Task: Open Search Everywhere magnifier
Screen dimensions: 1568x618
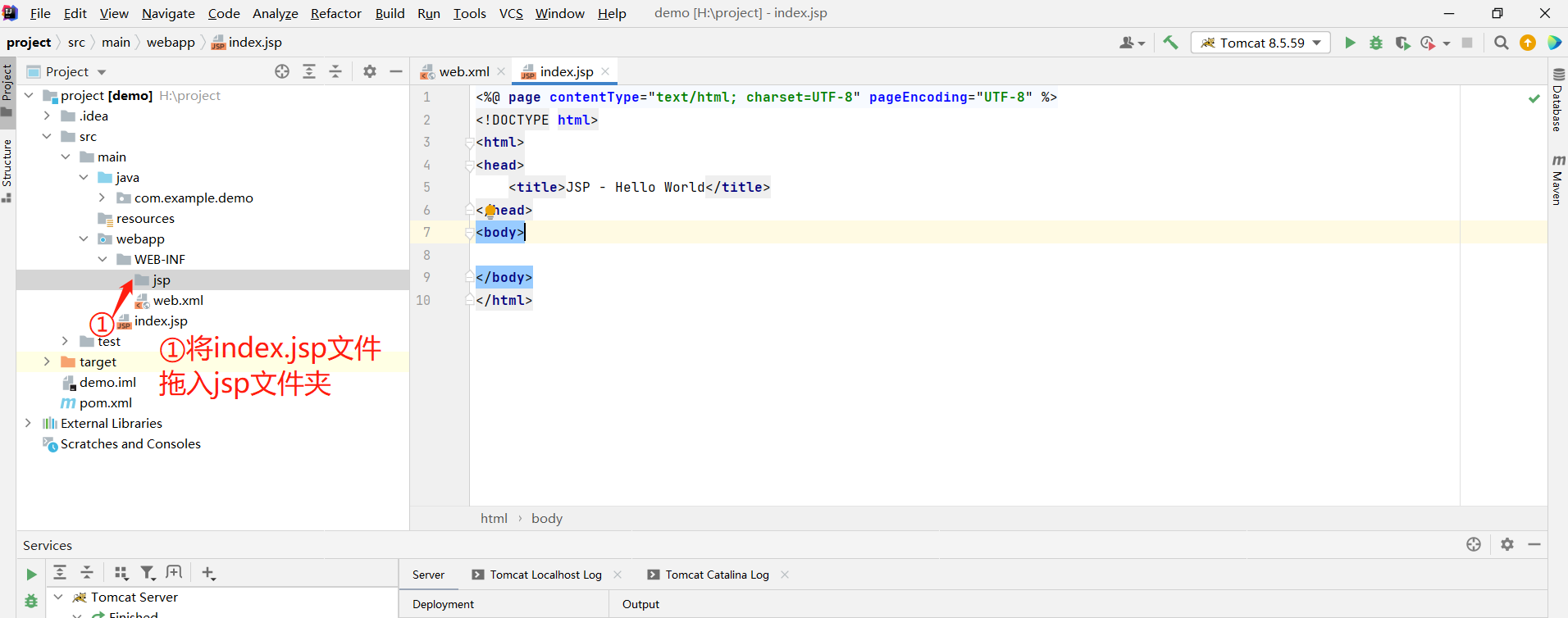Action: [x=1502, y=43]
